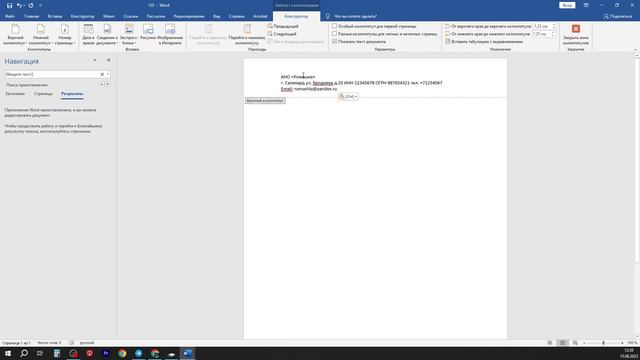The width and height of the screenshot is (640, 360).
Task: Switch to Web Layout view icon
Action: 575,343
